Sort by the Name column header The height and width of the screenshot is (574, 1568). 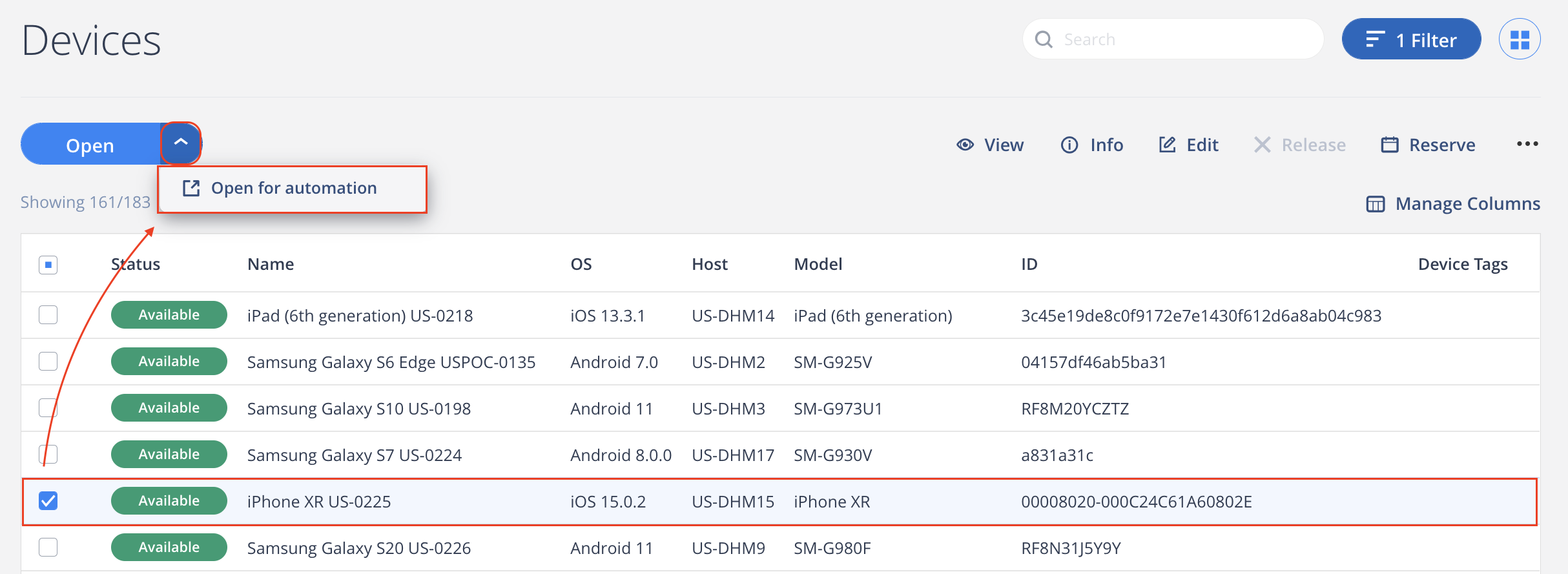coord(271,264)
